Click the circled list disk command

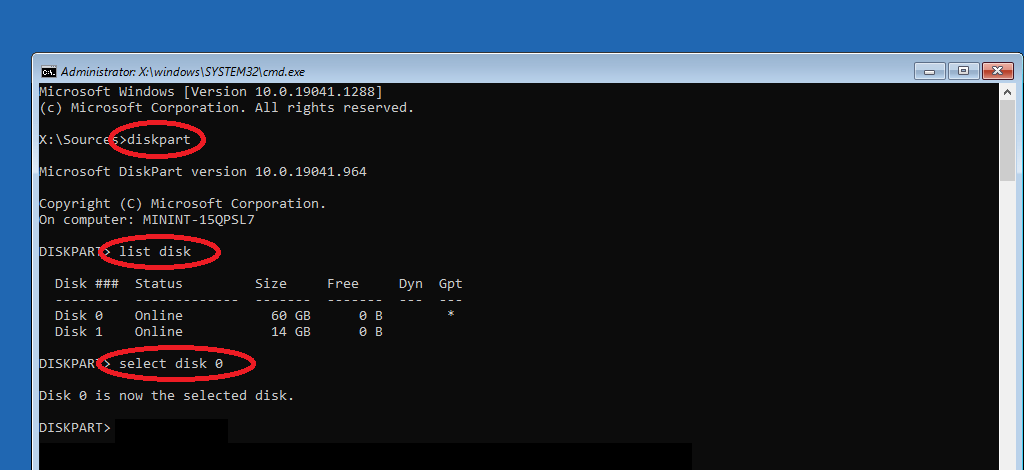click(x=155, y=252)
